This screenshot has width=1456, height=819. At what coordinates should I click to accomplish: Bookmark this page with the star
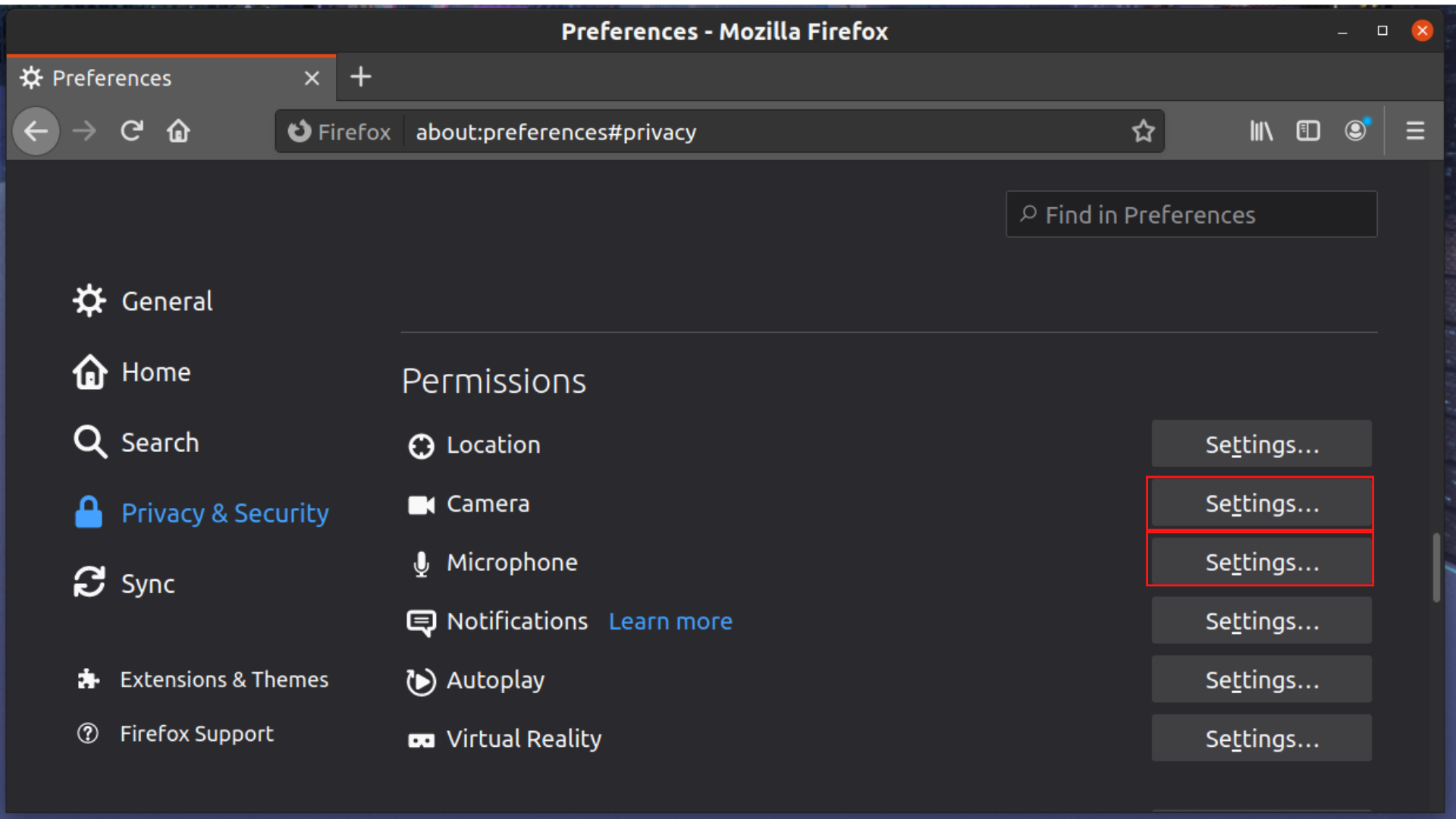(x=1143, y=131)
